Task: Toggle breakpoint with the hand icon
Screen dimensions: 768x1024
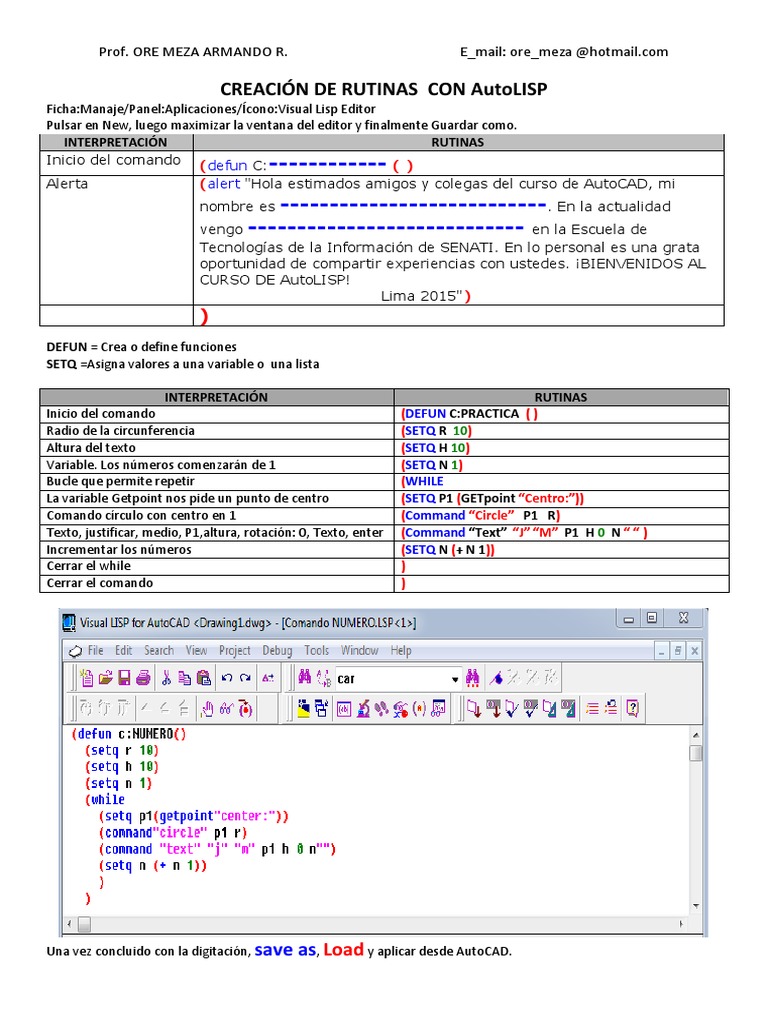Action: tap(207, 709)
